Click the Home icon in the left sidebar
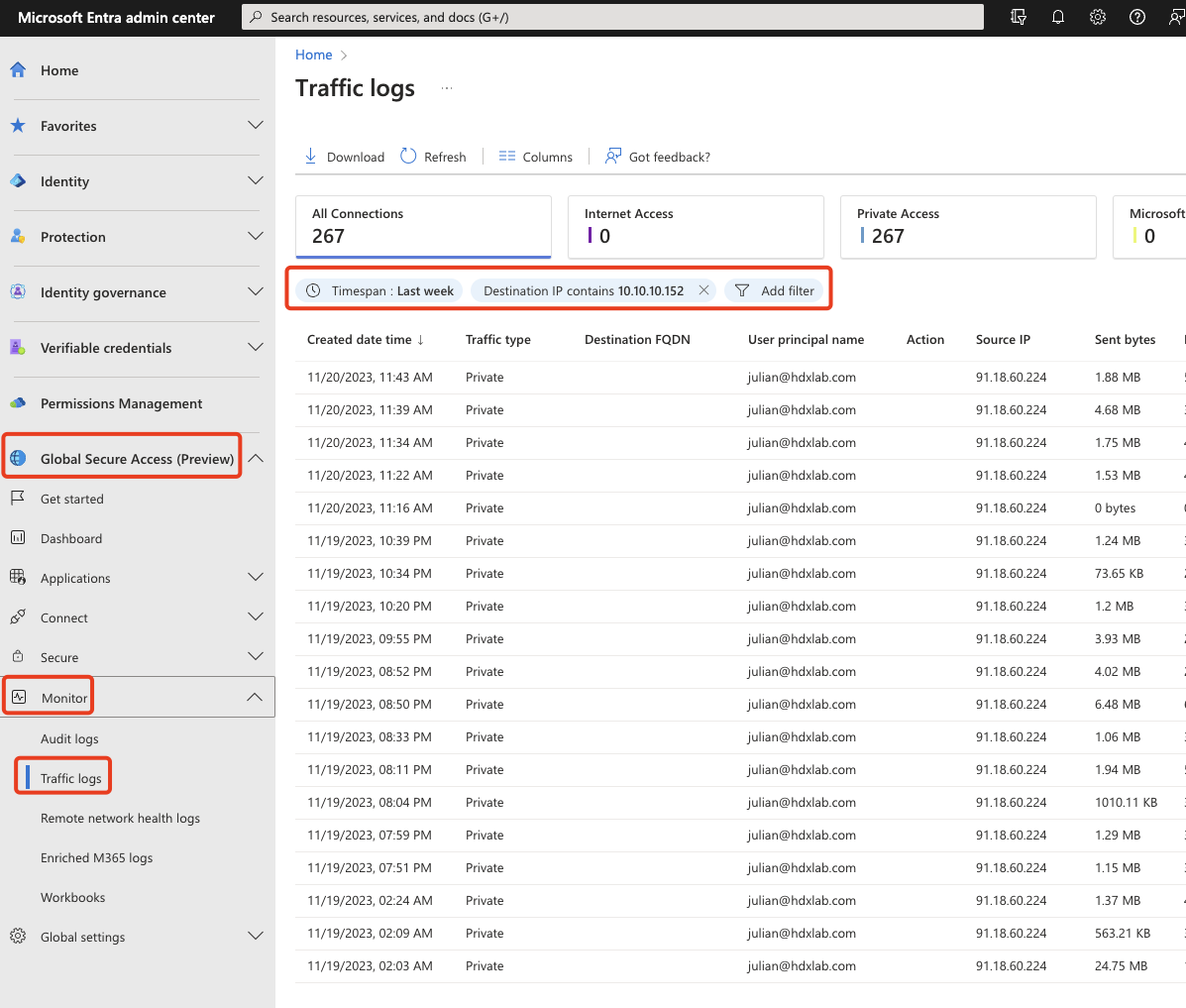Viewport: 1186px width, 1008px height. (x=18, y=69)
